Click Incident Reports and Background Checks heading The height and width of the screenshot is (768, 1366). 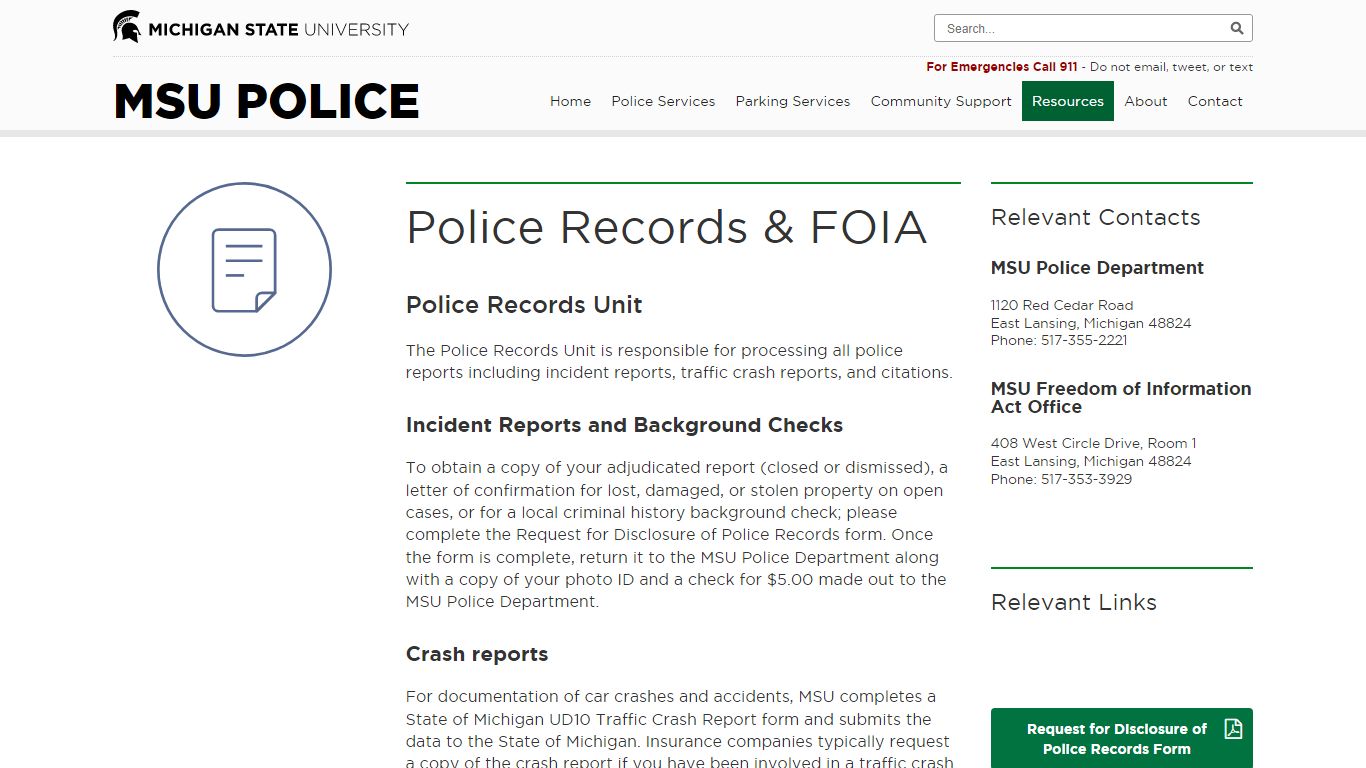pos(624,425)
